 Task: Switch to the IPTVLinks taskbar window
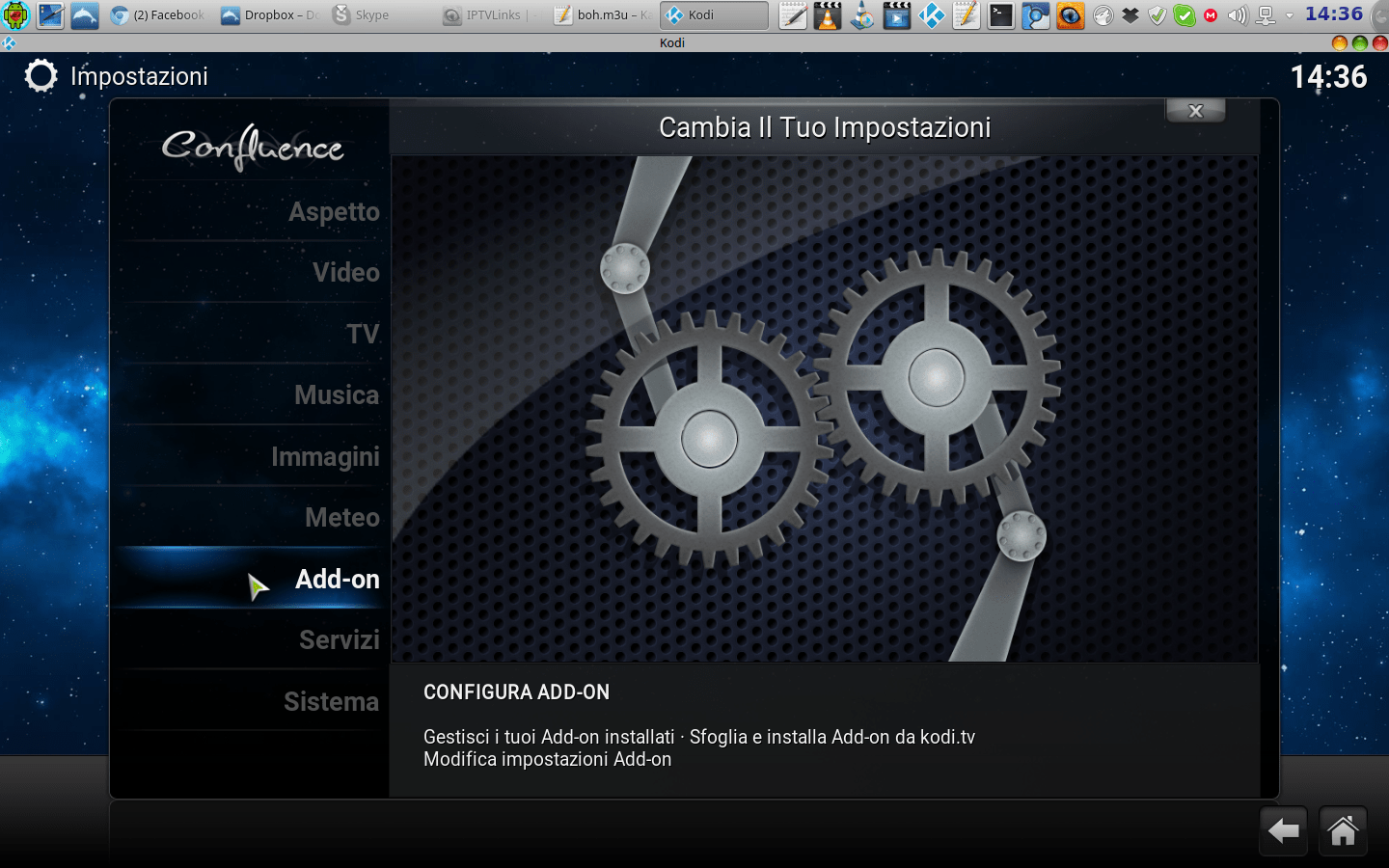(493, 14)
